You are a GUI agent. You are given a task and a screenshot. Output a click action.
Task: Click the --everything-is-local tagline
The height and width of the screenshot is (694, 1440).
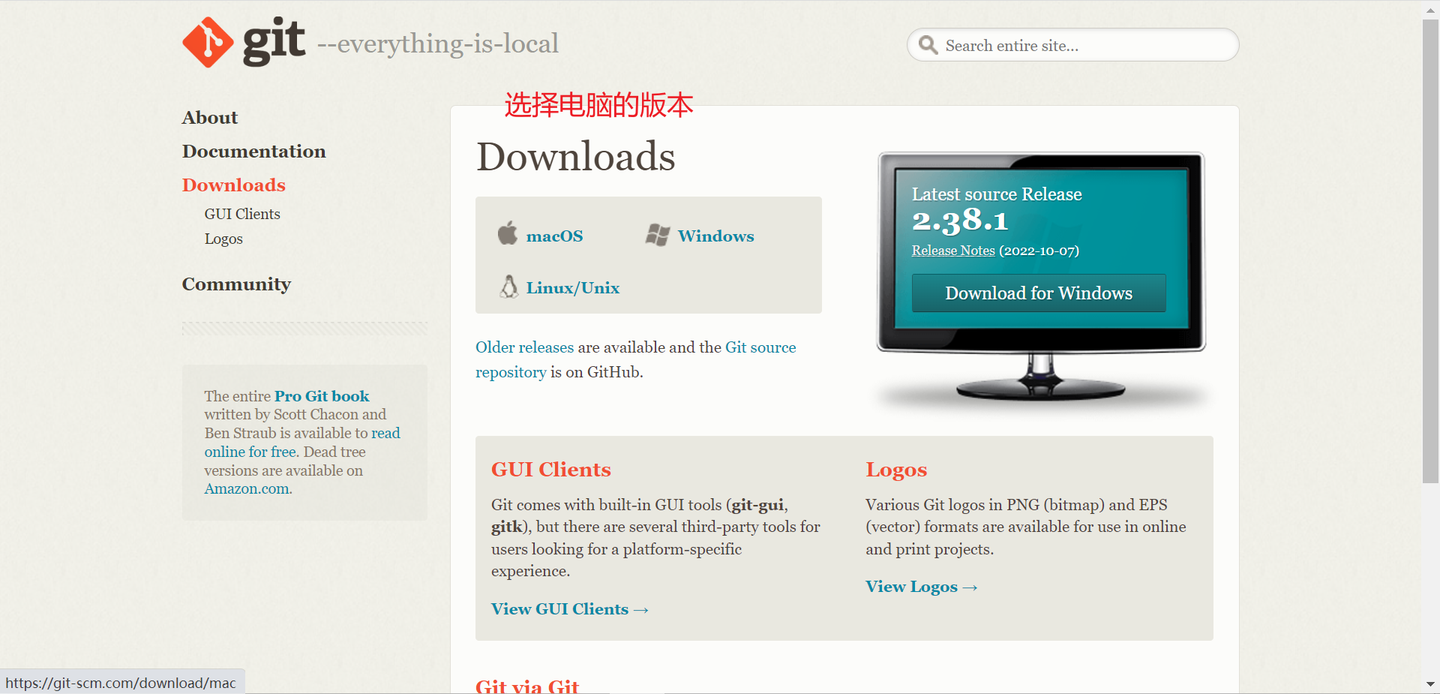pos(438,44)
